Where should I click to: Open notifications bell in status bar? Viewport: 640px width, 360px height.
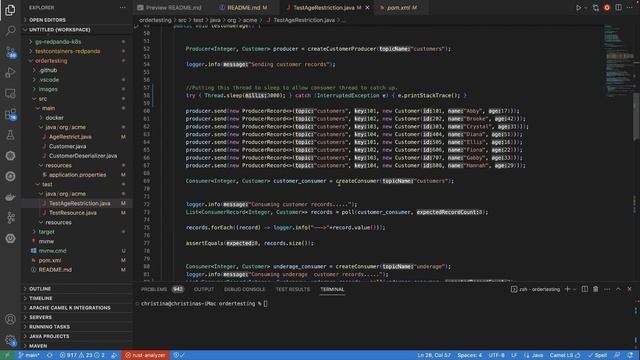click(x=630, y=355)
